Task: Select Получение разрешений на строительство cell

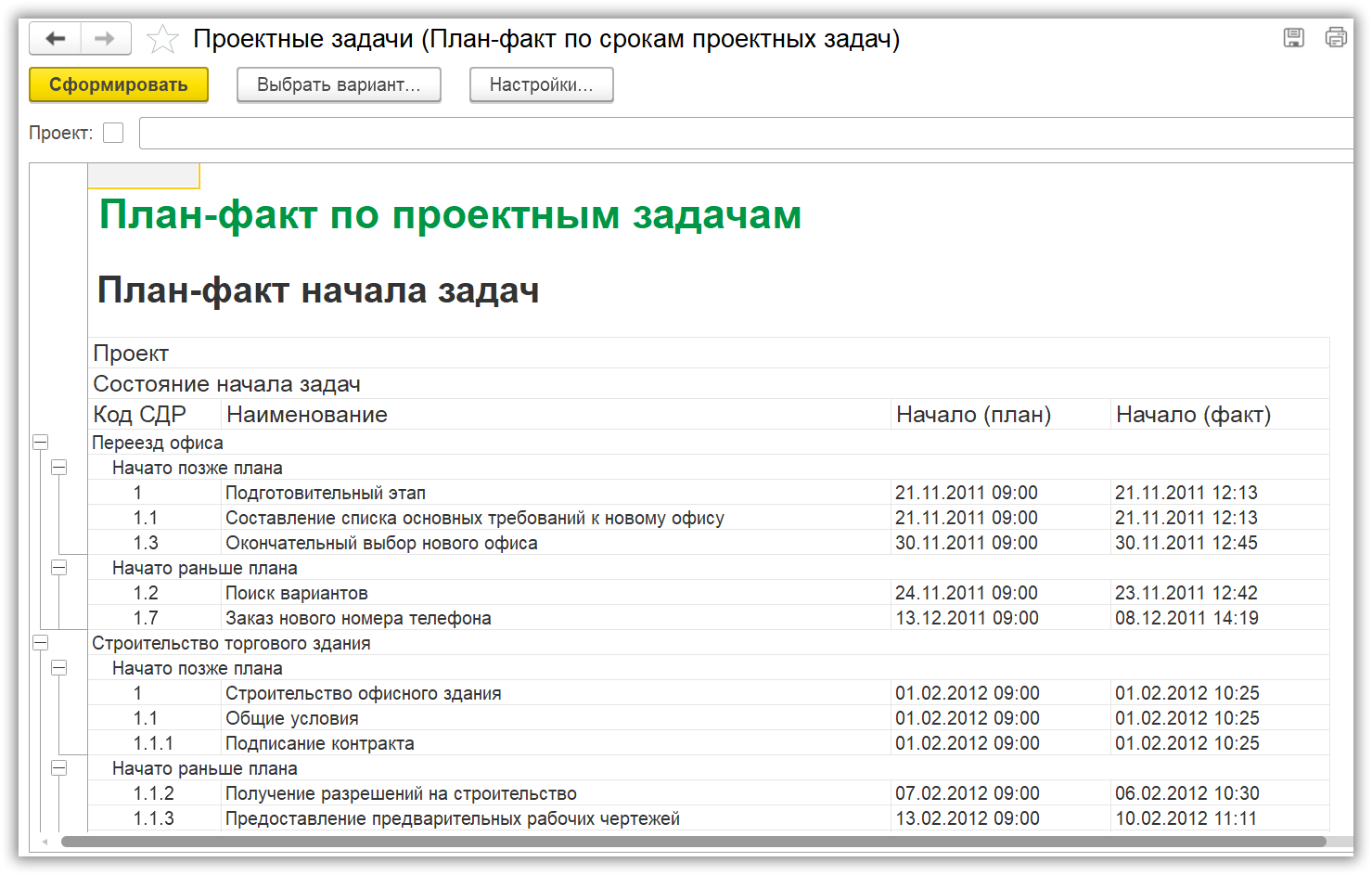Action: 557,793
